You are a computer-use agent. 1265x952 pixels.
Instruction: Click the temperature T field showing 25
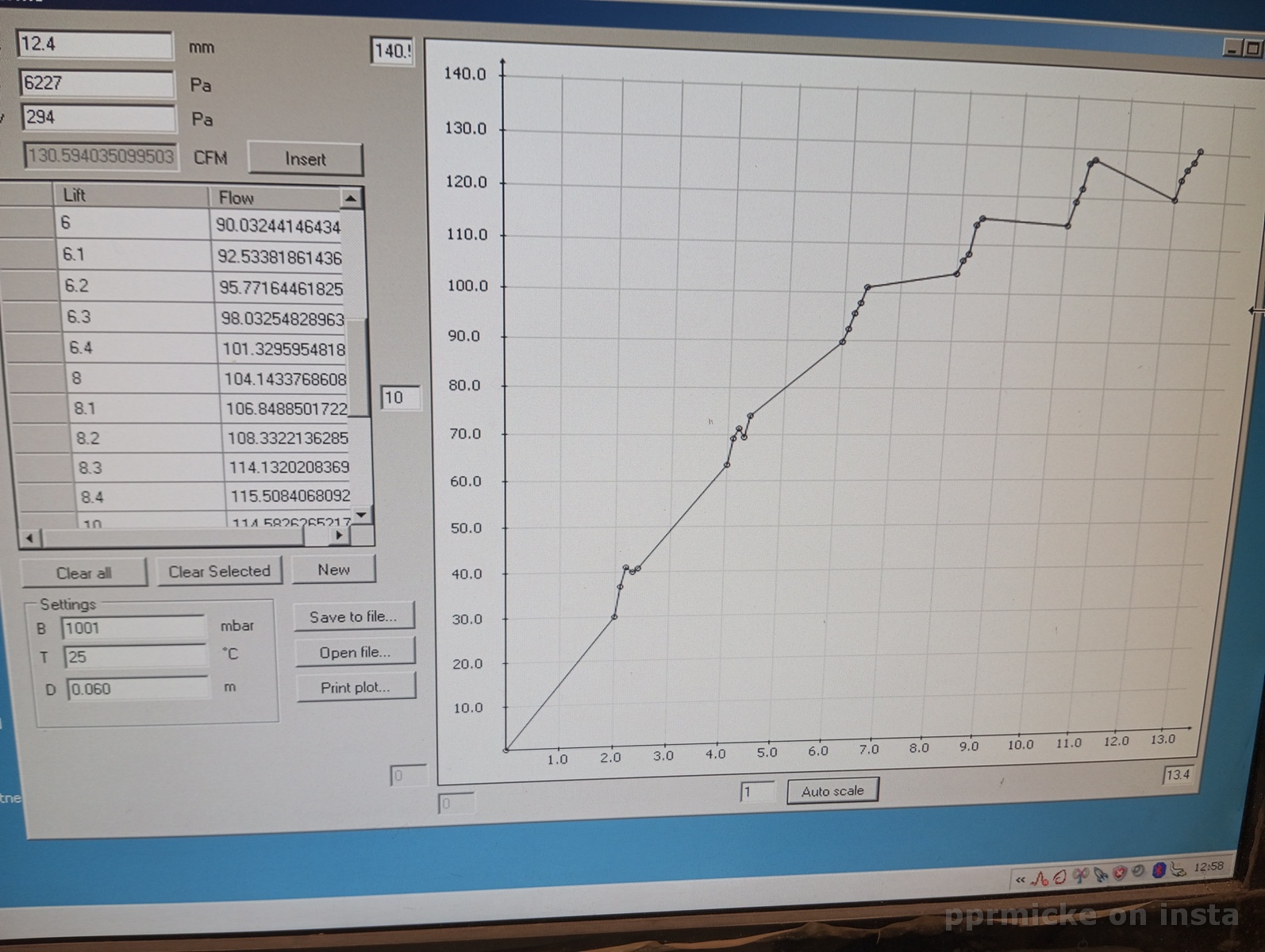point(135,657)
